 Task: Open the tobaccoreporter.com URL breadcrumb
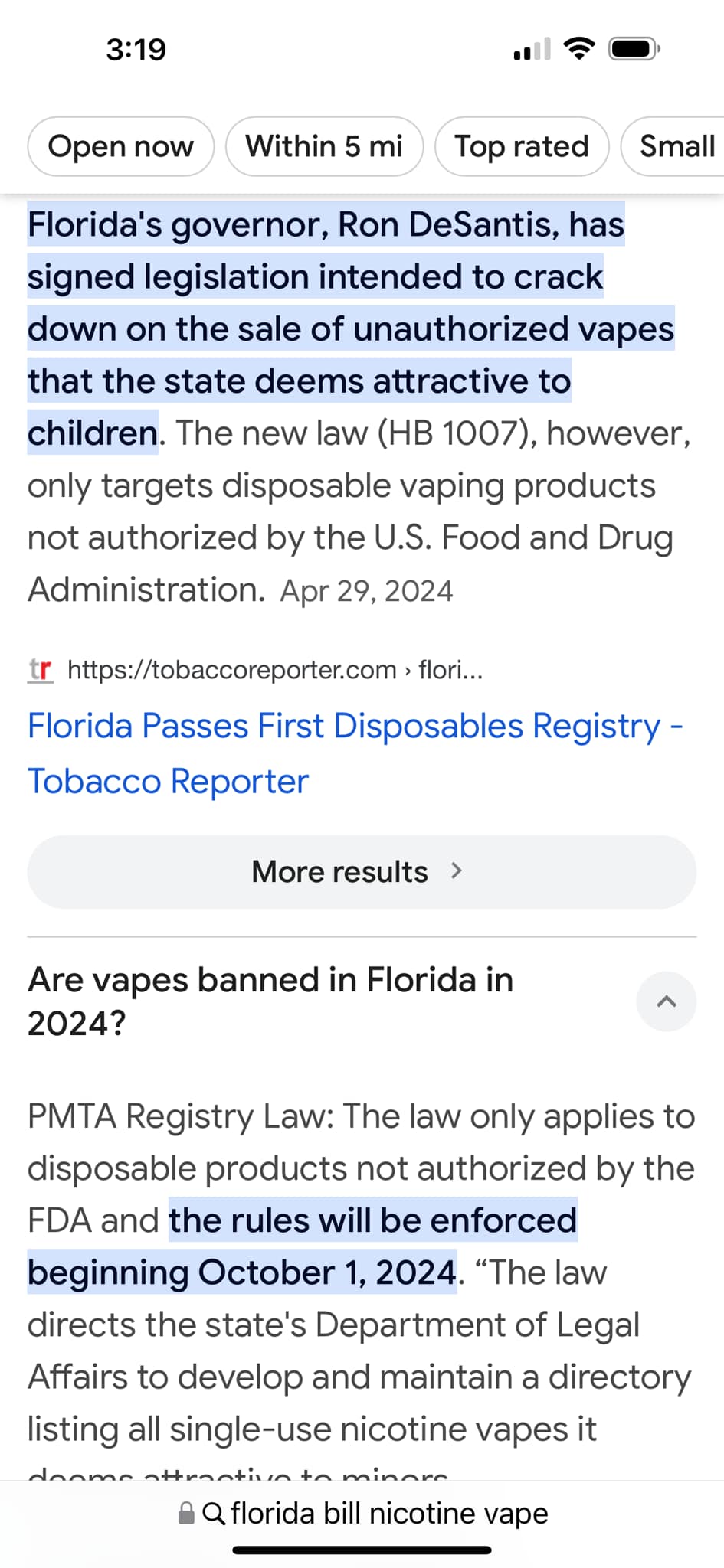(275, 670)
